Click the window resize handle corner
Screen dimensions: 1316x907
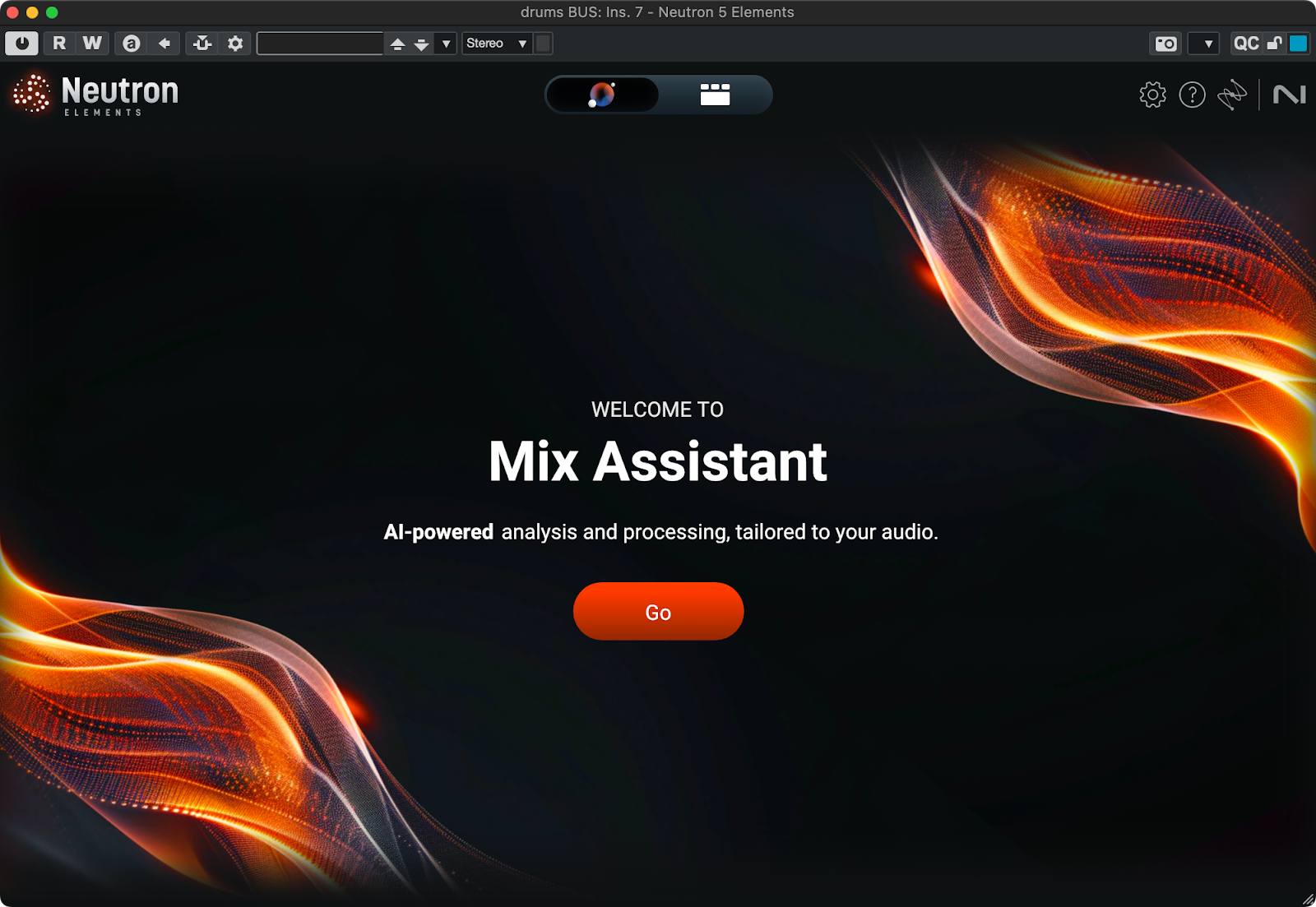point(1308,899)
